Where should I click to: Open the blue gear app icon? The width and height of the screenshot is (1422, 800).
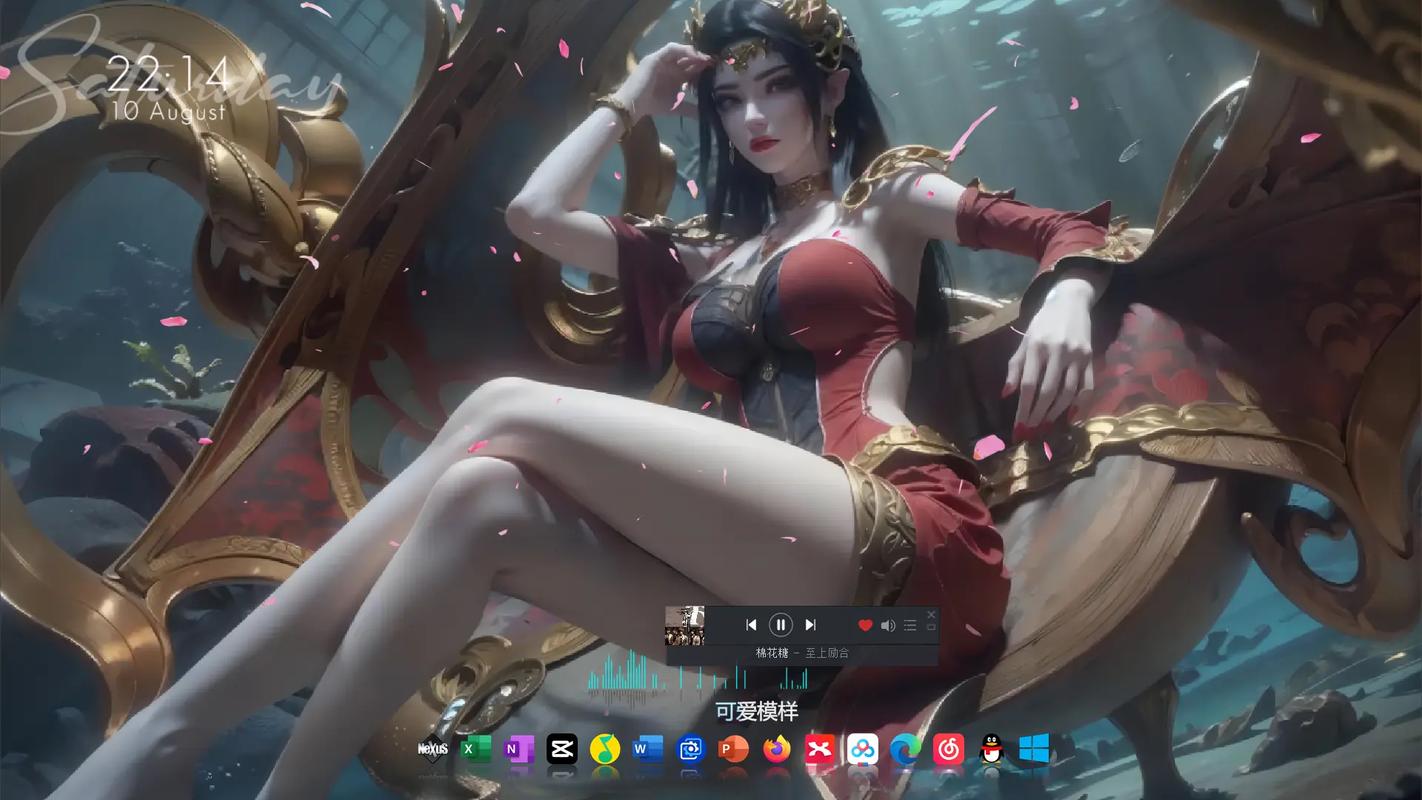pos(691,748)
